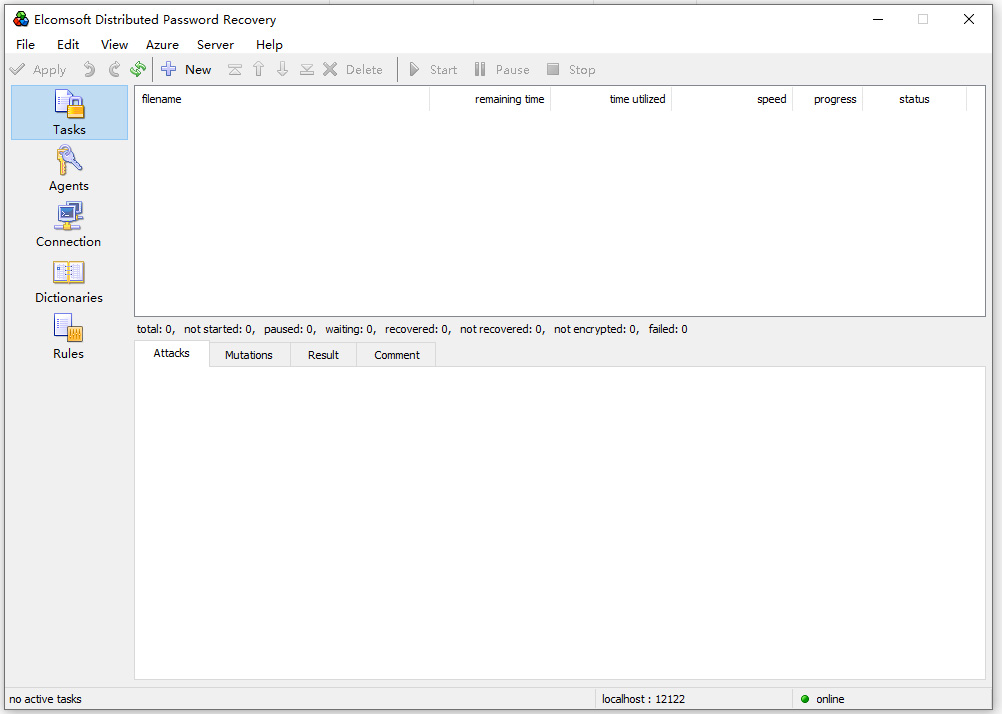Select the Tasks panel icon
The height and width of the screenshot is (714, 1002).
(68, 112)
